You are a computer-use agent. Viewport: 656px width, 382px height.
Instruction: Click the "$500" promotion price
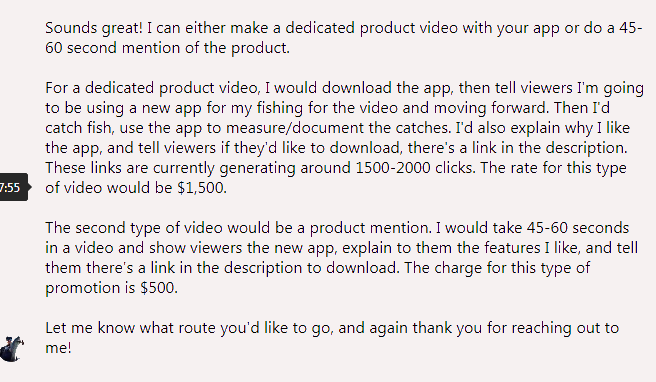159,288
